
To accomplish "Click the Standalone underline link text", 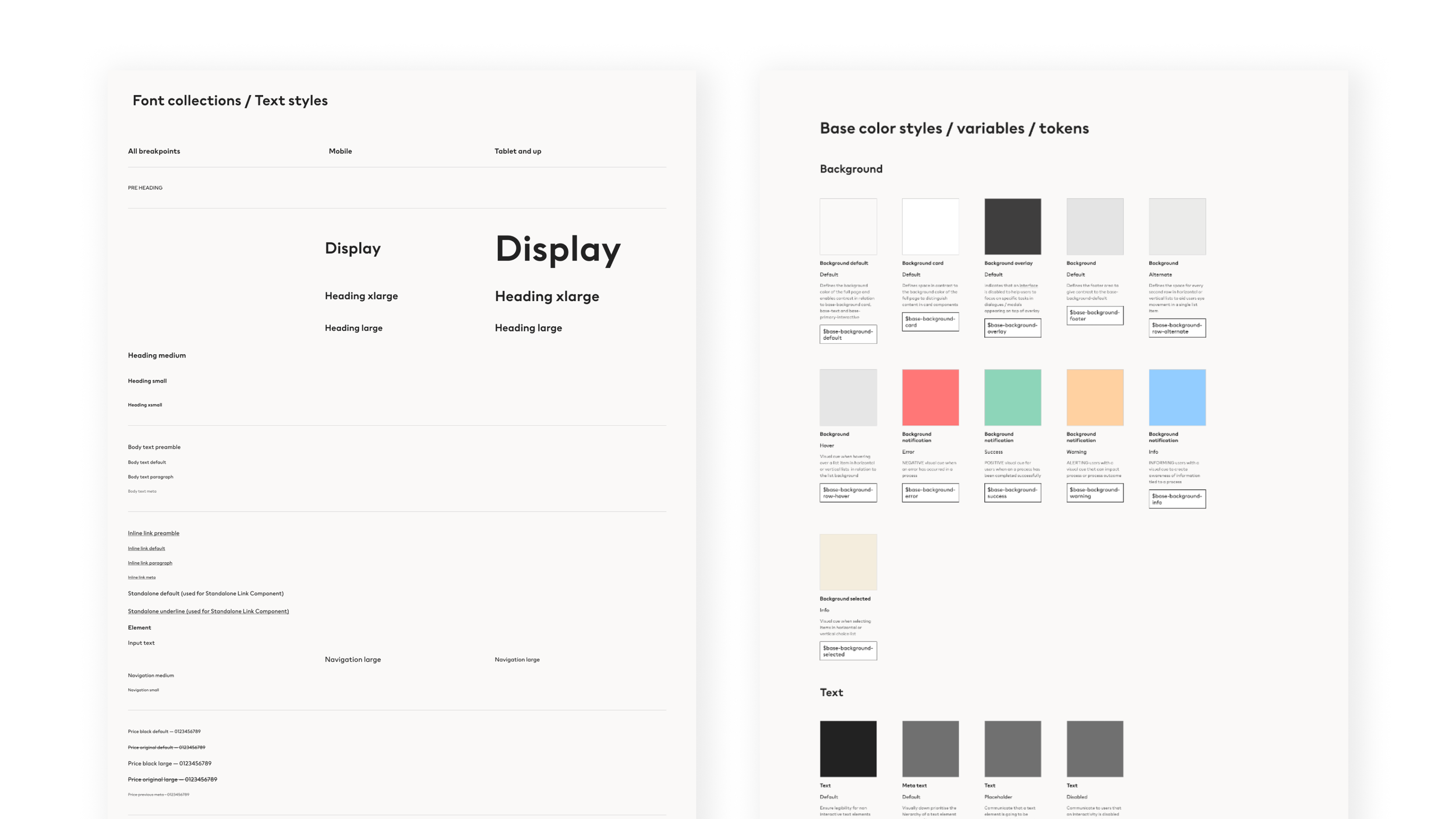I will pos(208,611).
